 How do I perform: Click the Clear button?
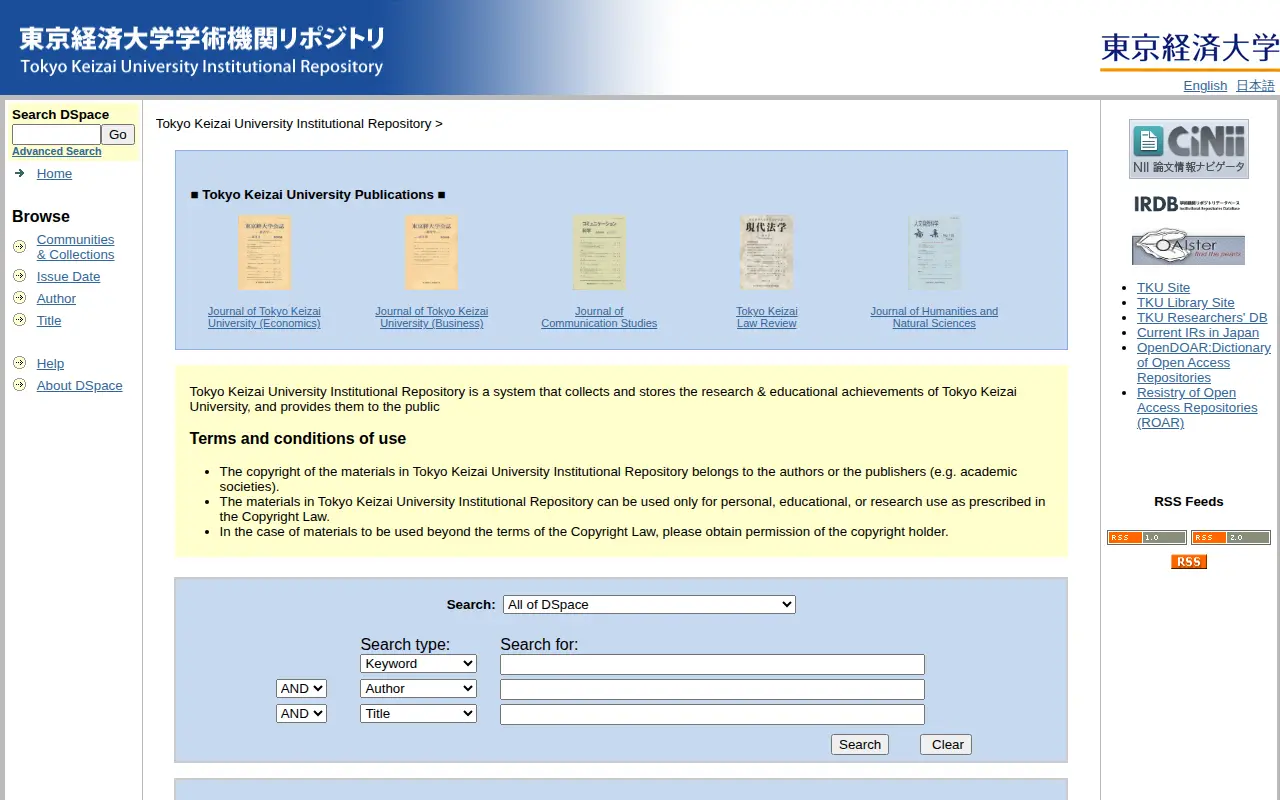pos(946,744)
